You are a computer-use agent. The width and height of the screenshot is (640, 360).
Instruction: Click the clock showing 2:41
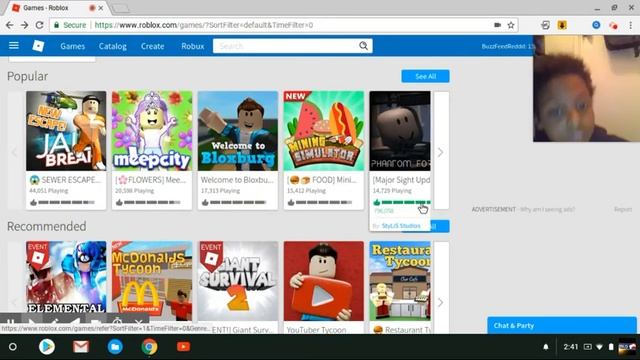[x=571, y=347]
